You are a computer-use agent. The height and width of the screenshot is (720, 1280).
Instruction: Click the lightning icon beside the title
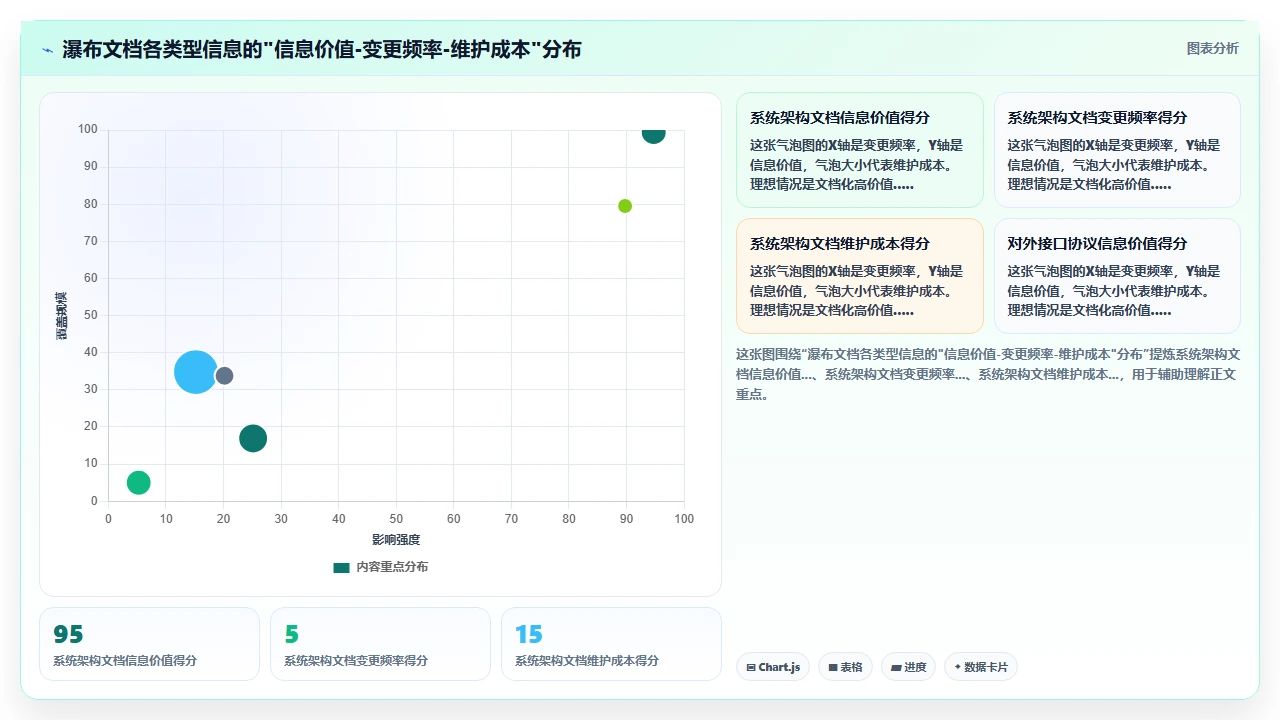click(x=47, y=50)
